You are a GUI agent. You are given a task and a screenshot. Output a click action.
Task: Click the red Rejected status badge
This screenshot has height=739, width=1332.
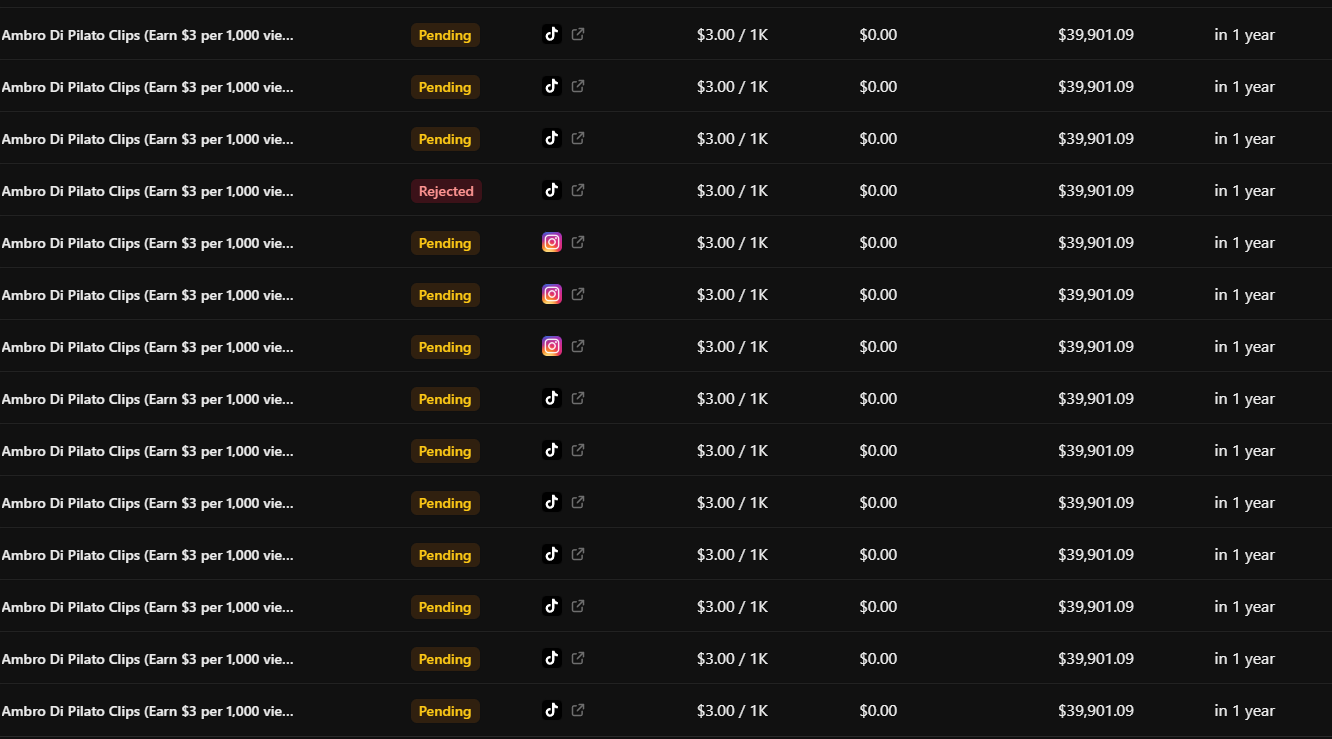point(446,191)
